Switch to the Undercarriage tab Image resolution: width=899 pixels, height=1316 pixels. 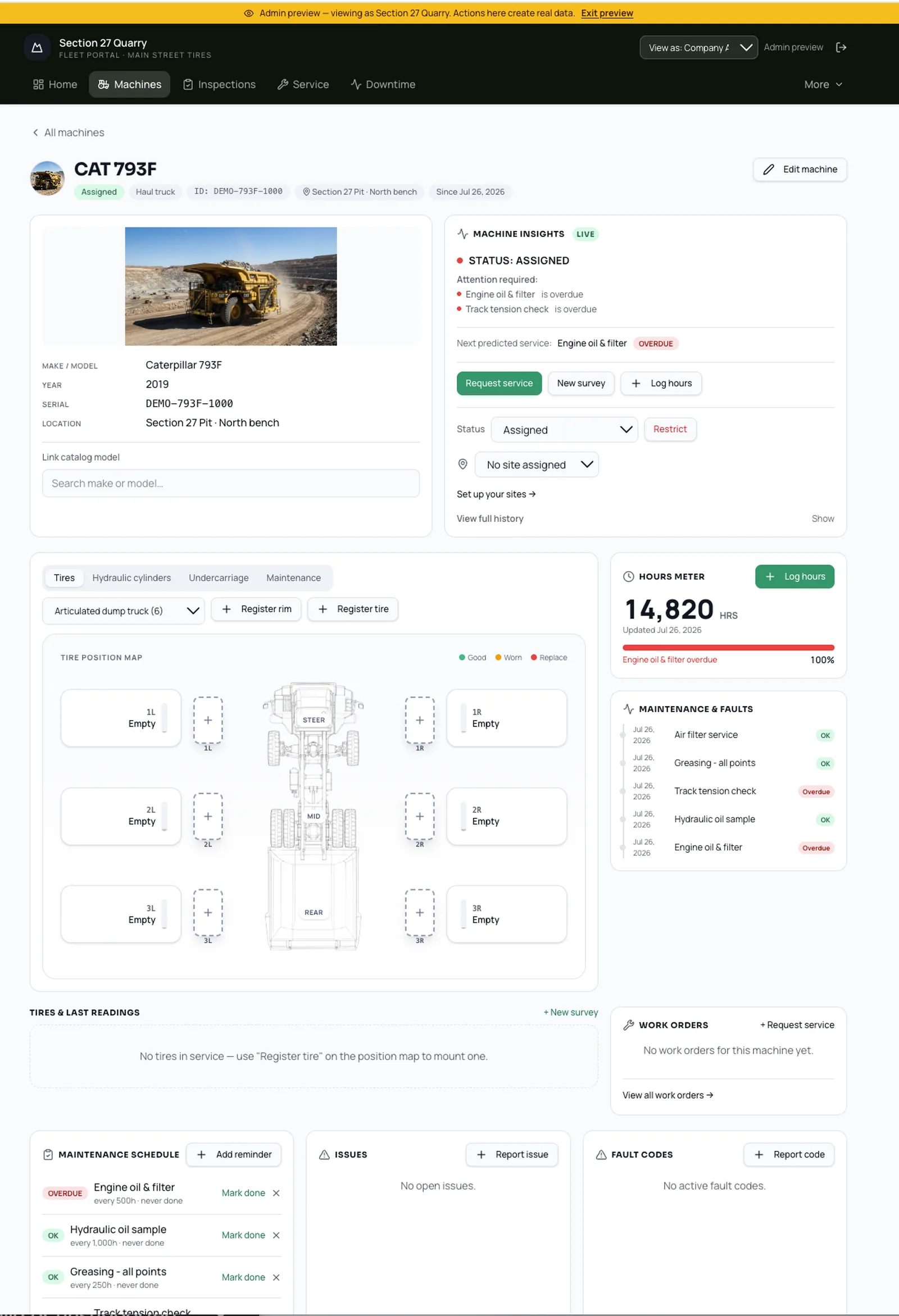point(219,577)
